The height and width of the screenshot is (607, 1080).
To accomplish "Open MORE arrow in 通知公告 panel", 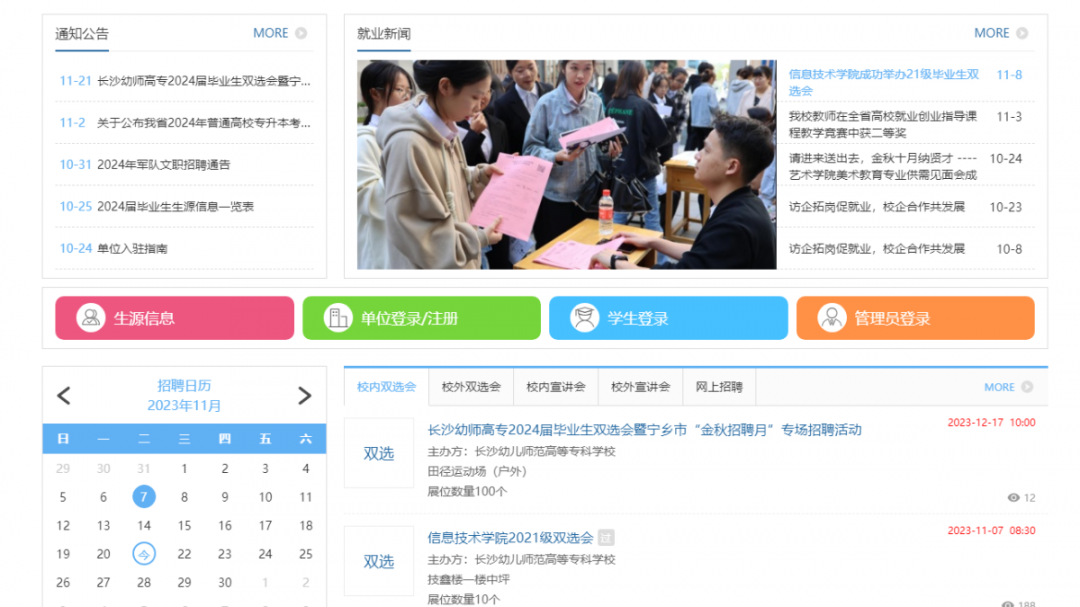I will click(x=301, y=33).
